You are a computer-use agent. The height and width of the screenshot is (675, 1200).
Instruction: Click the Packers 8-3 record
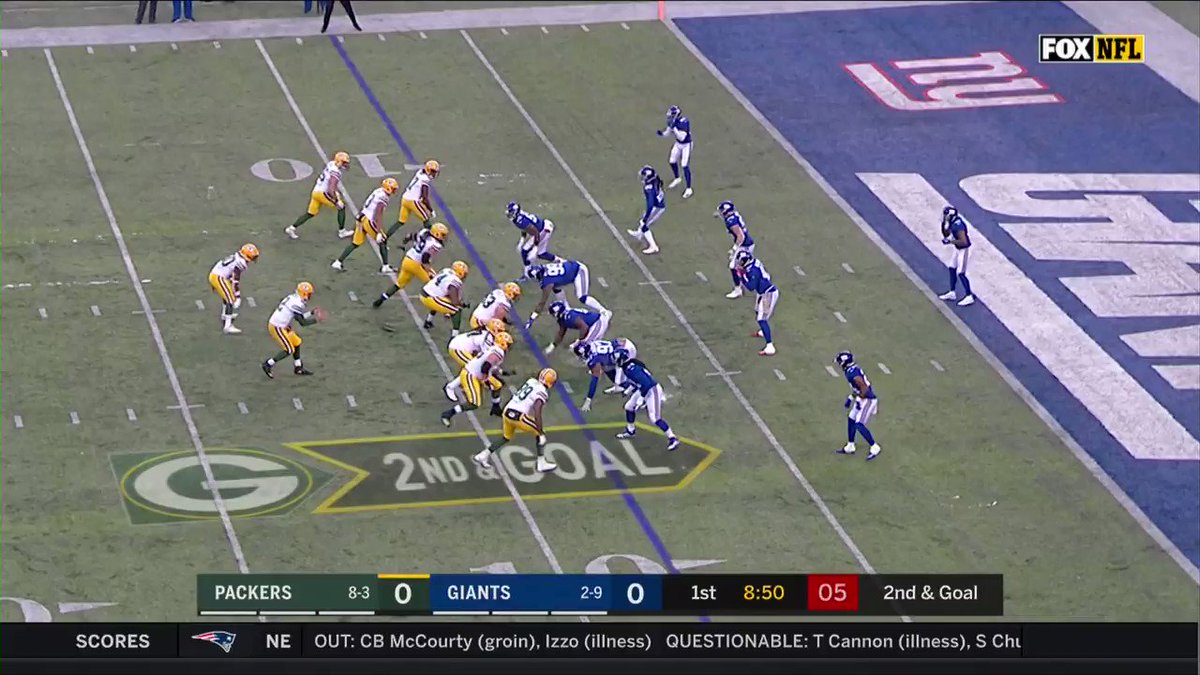[359, 593]
